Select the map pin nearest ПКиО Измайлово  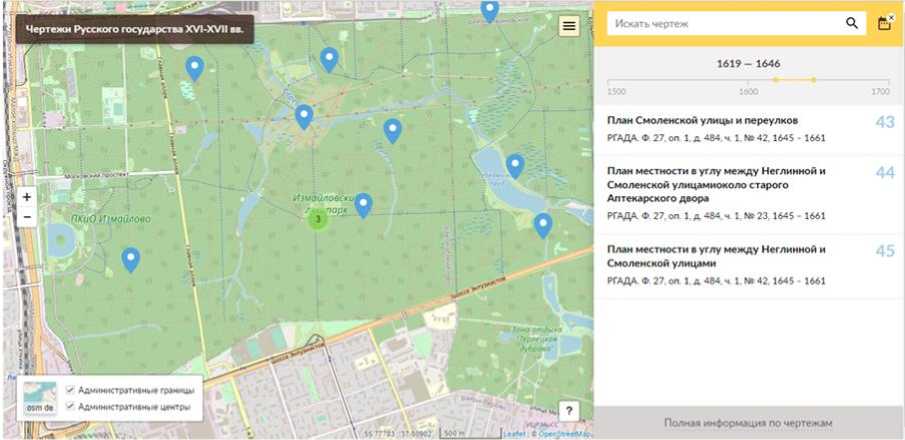[x=131, y=259]
